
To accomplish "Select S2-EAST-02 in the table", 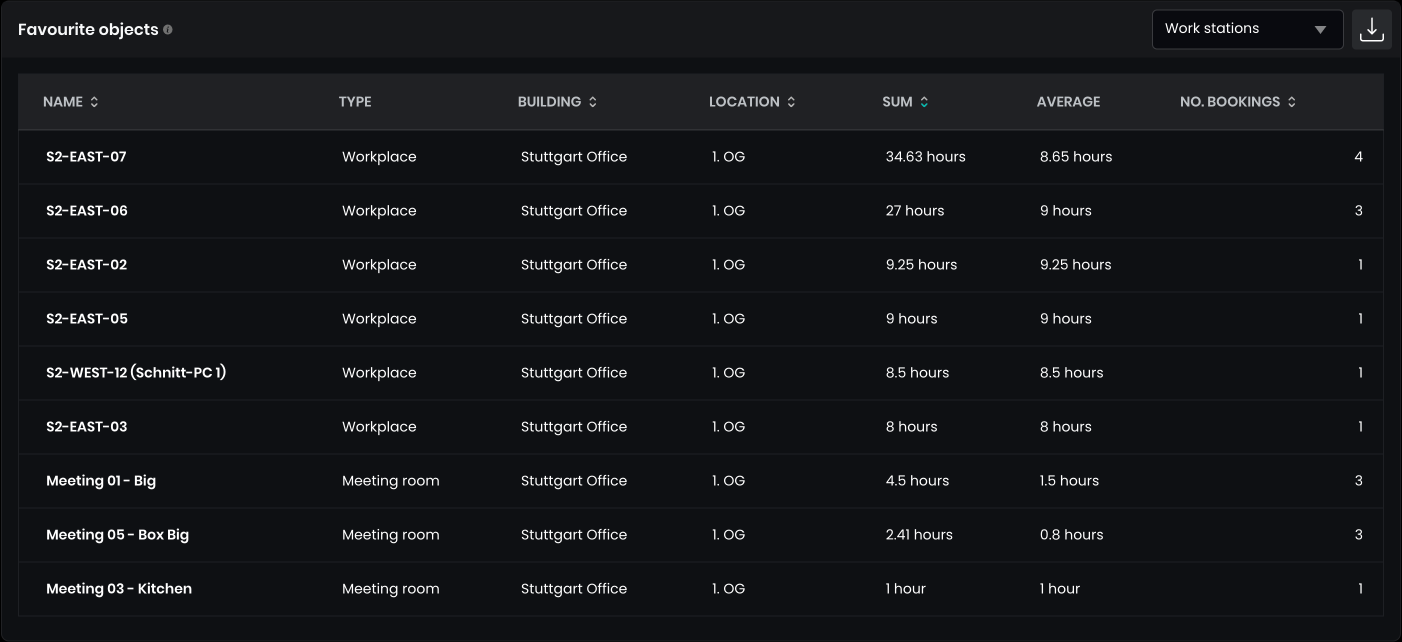I will 87,265.
